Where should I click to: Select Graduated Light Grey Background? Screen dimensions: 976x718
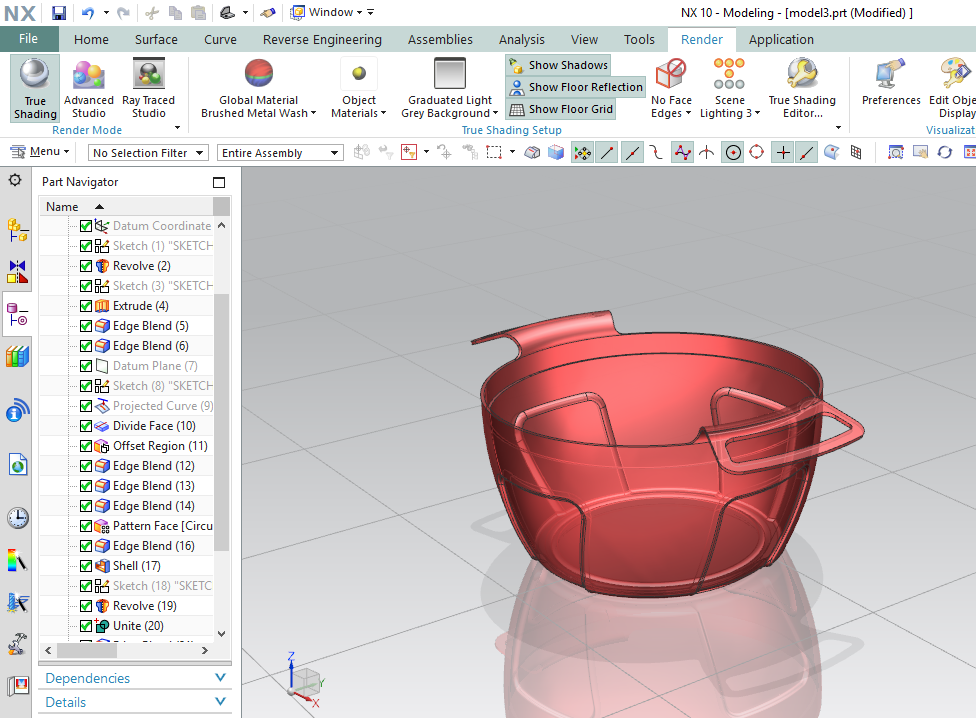tap(448, 88)
